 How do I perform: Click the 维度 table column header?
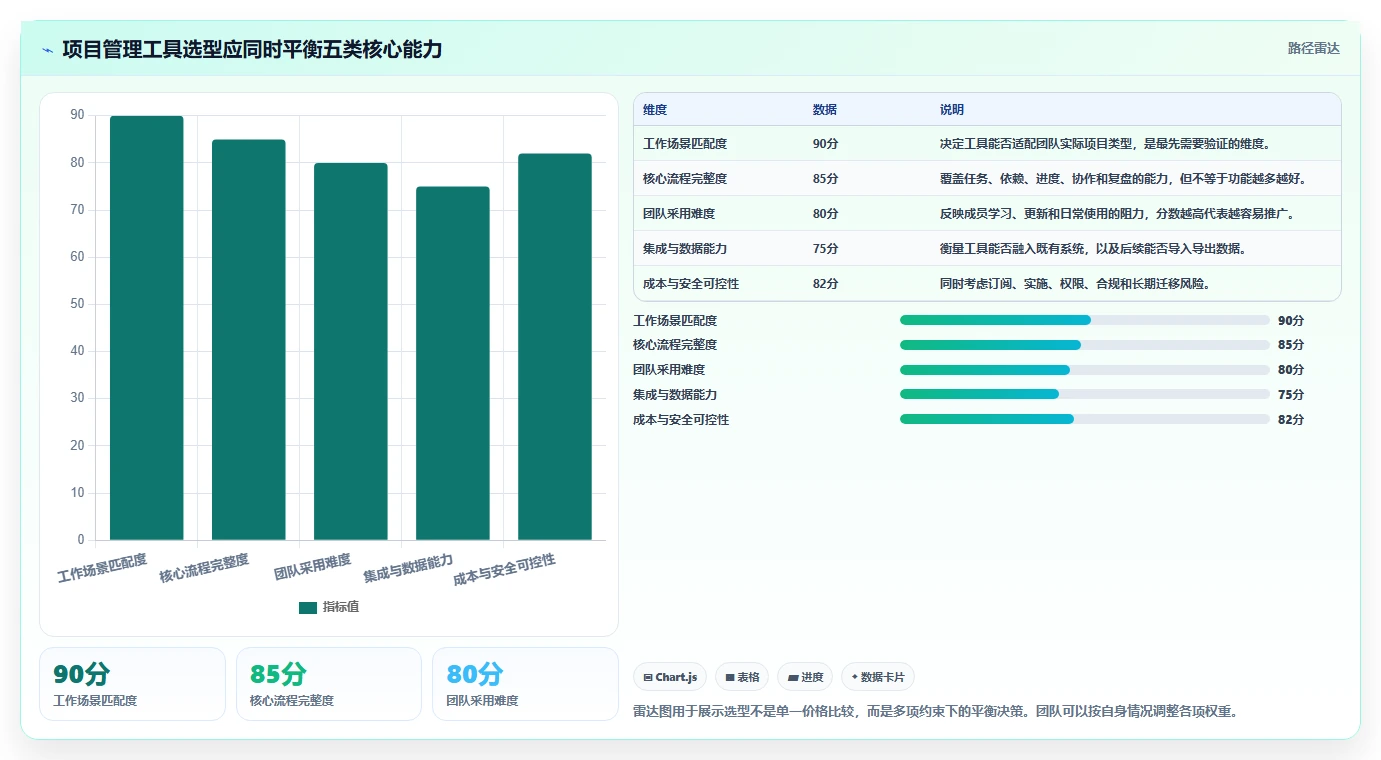655,110
